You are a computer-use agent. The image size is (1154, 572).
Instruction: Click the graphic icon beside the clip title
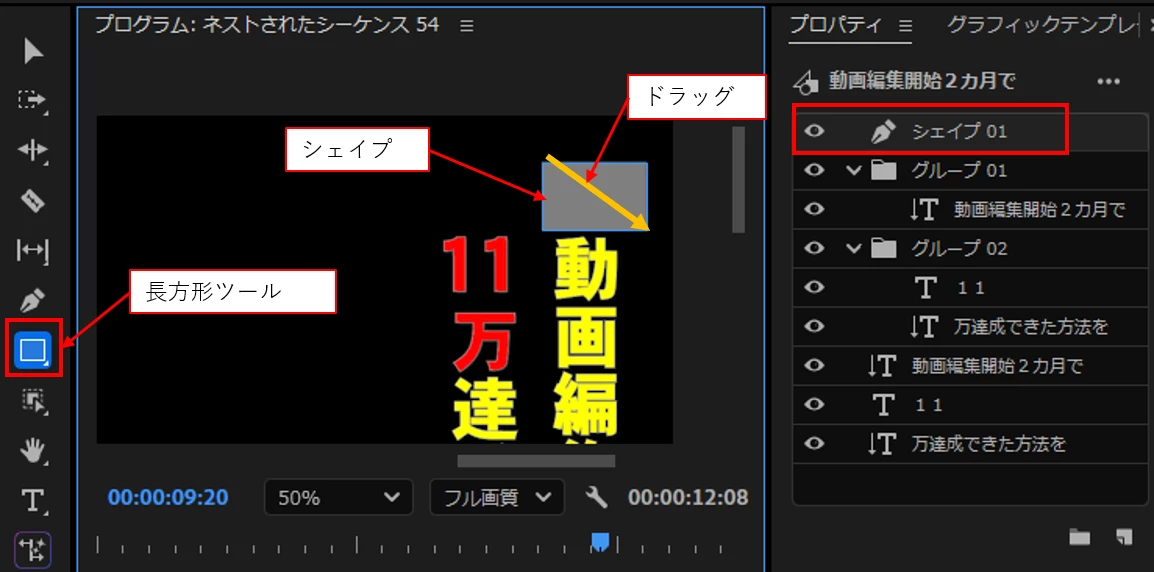pyautogui.click(x=807, y=81)
